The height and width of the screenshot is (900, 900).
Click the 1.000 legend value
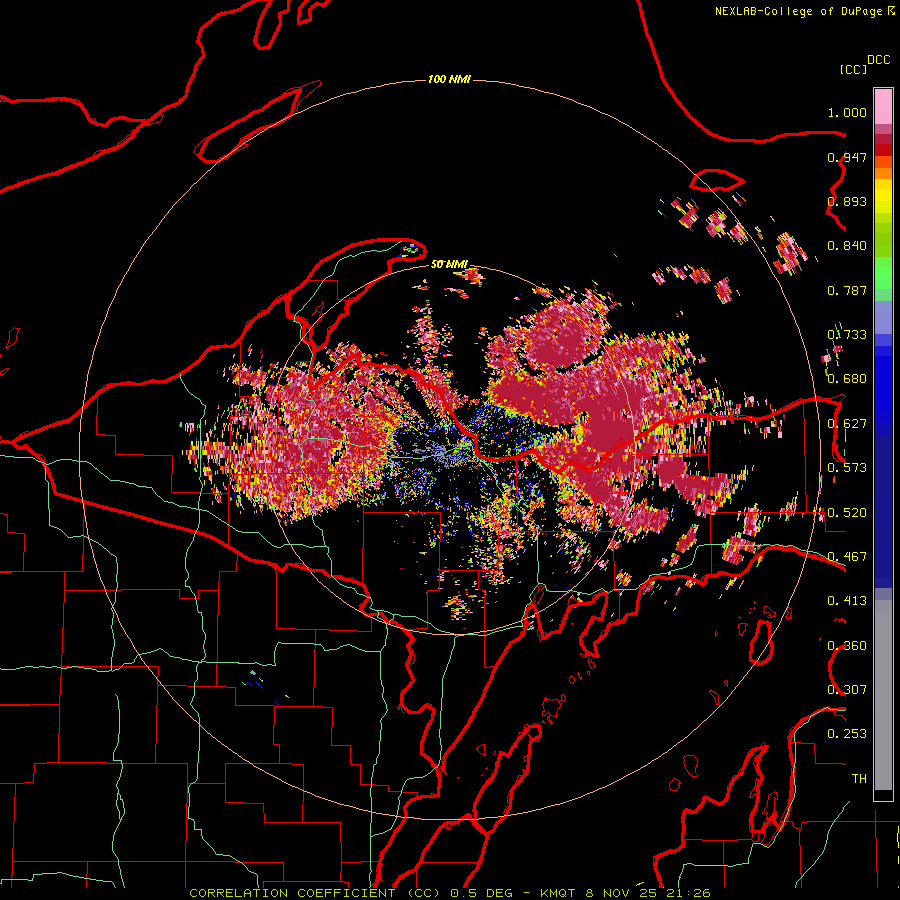tap(847, 112)
